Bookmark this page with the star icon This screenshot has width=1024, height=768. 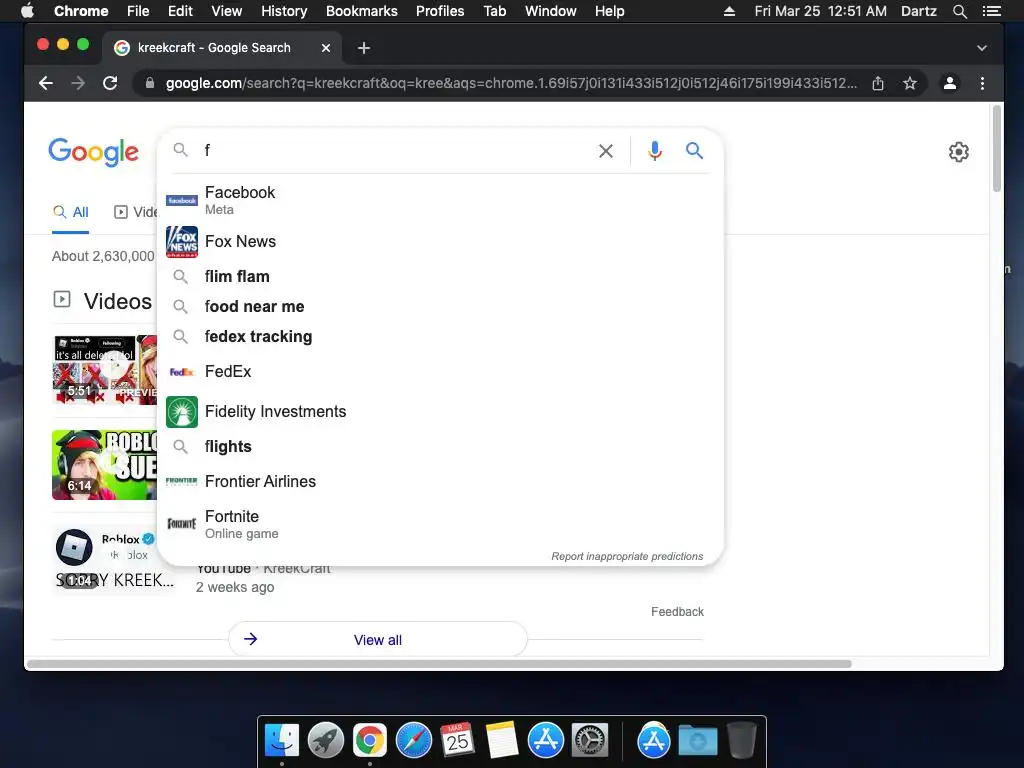tap(910, 83)
